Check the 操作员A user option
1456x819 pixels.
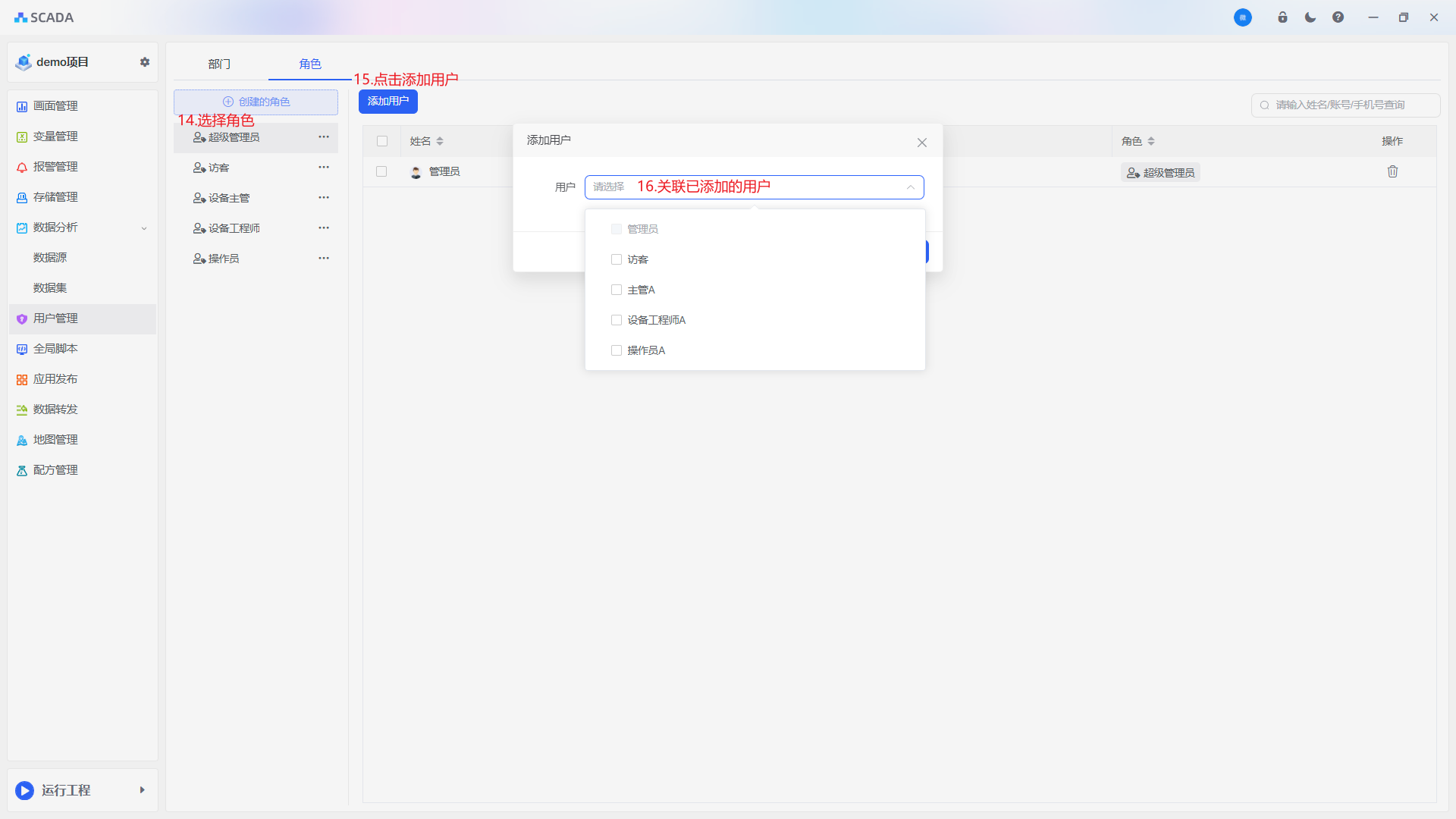coord(617,350)
